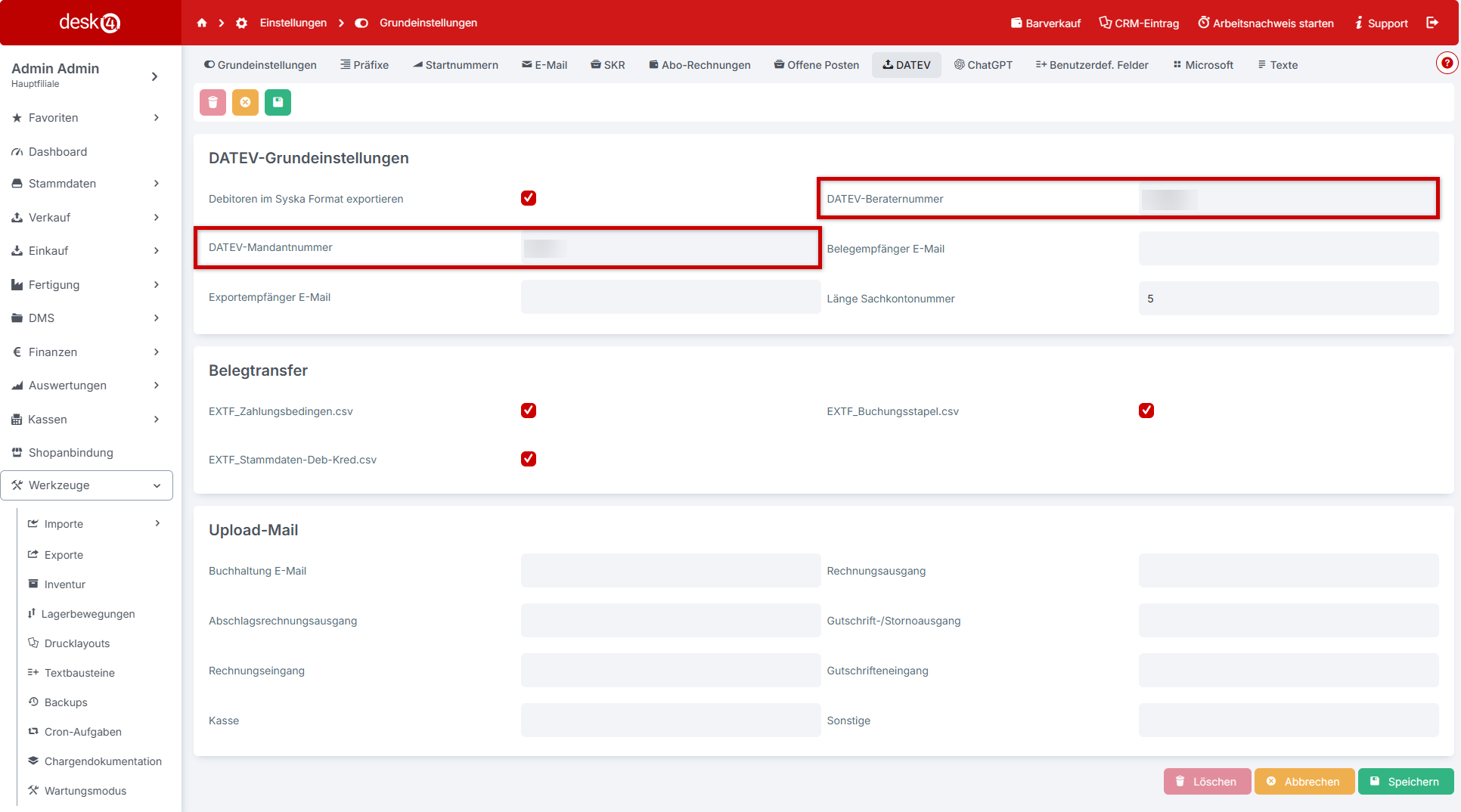Start Arbeitsnachweis timer in header
1461x812 pixels.
click(x=1266, y=23)
